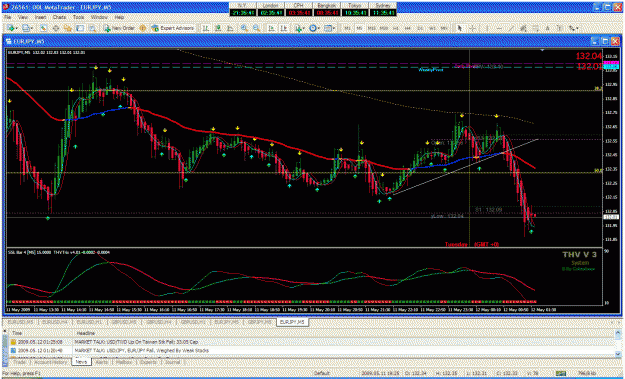Select the Text Label tool

(560, 28)
